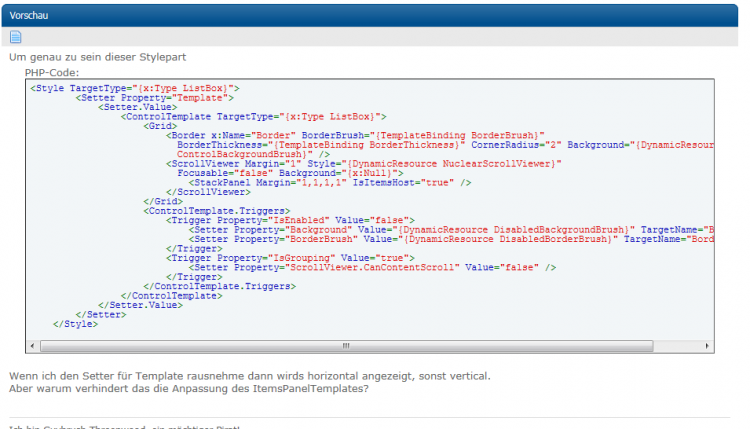Click the opening <Setter.Value> code line

pyautogui.click(x=138, y=107)
